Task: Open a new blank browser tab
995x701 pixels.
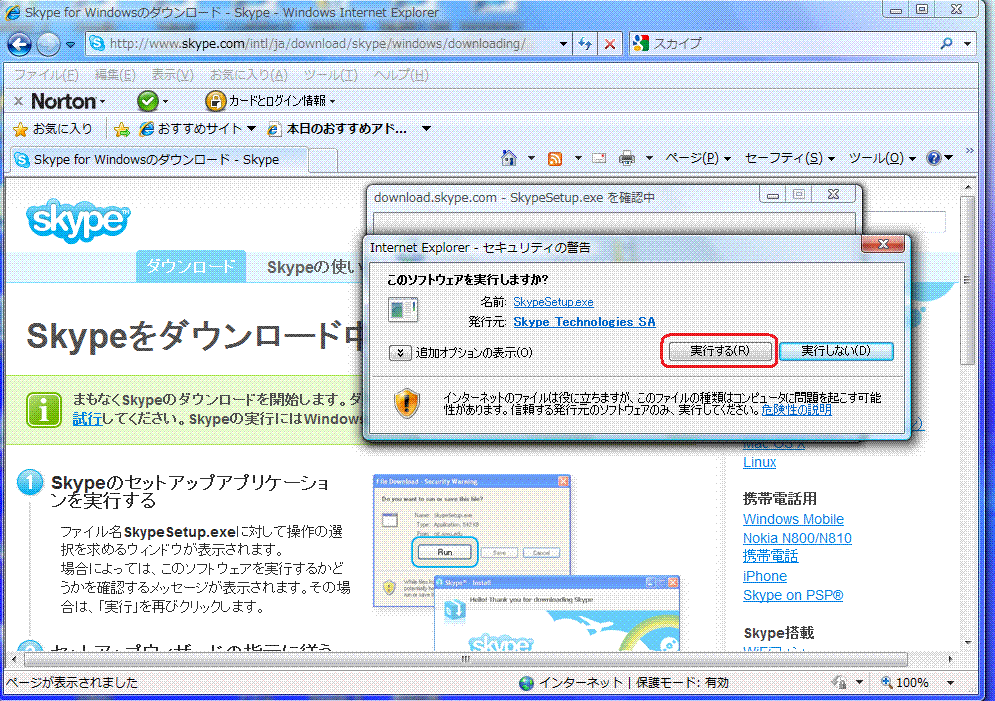Action: coord(323,161)
